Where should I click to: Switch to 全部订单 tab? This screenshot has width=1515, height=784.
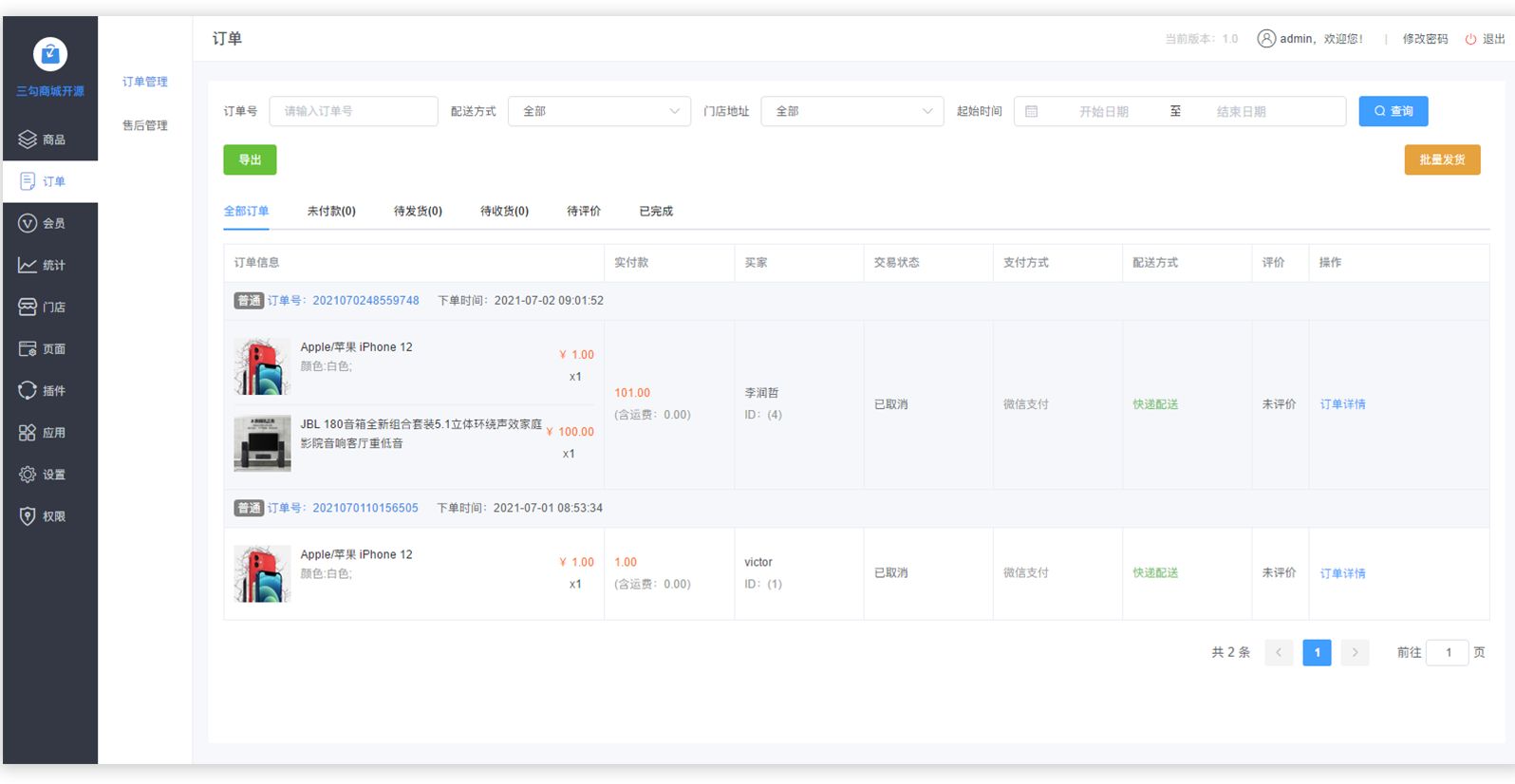point(246,211)
